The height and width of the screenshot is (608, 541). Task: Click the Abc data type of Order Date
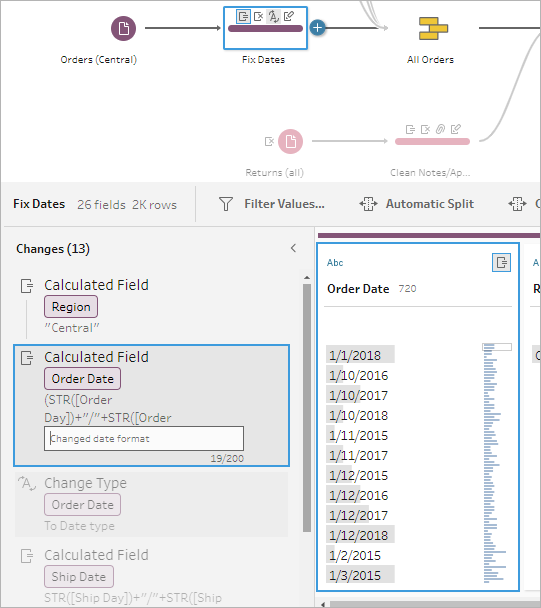point(335,263)
